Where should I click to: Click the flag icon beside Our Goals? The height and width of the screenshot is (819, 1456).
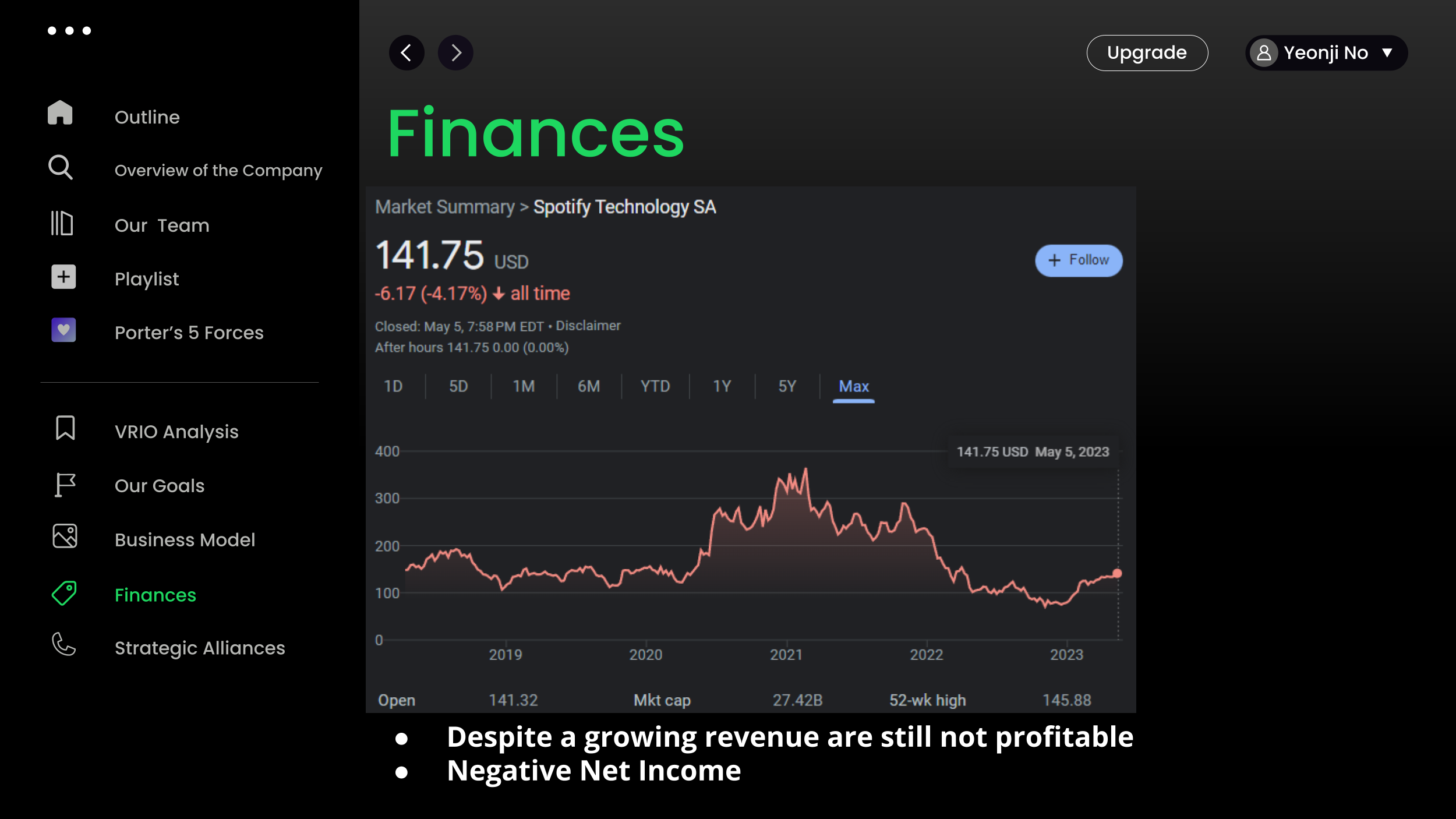point(65,485)
